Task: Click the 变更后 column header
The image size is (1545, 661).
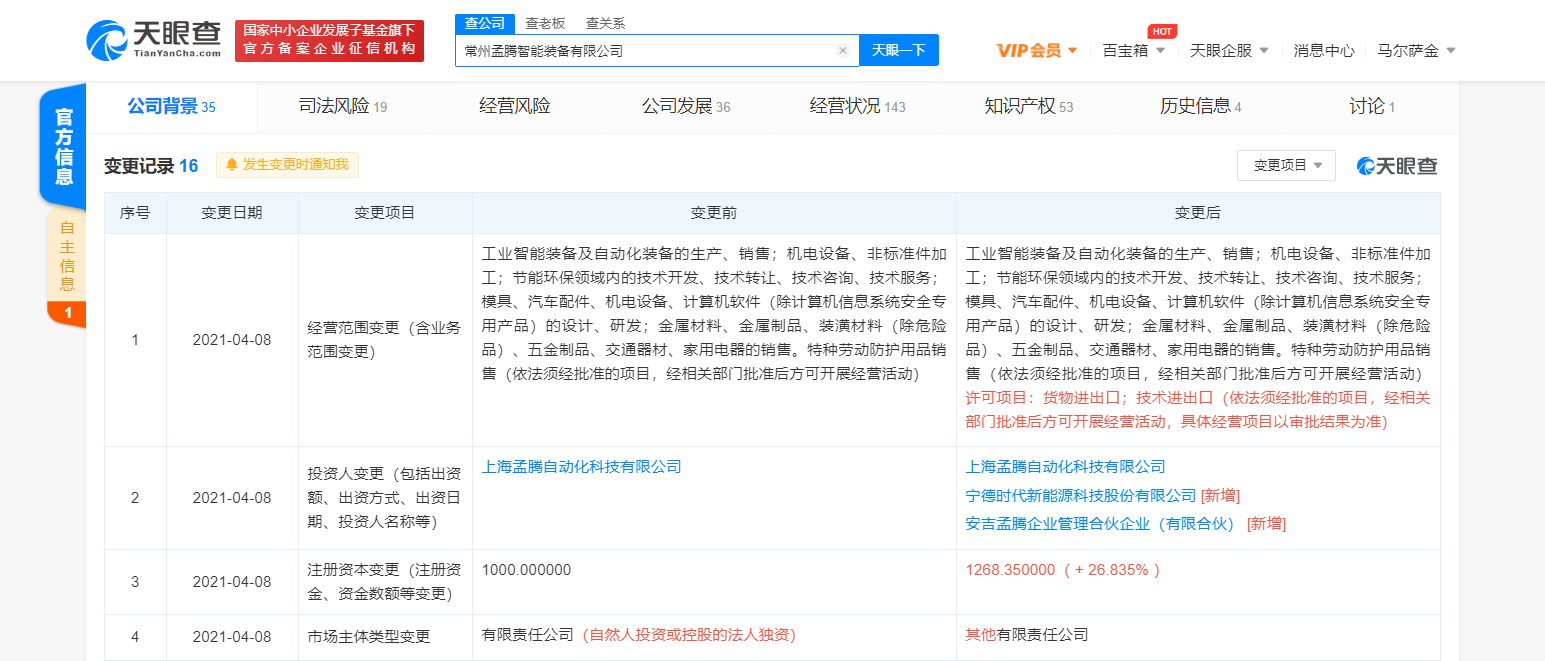Action: click(x=1198, y=213)
